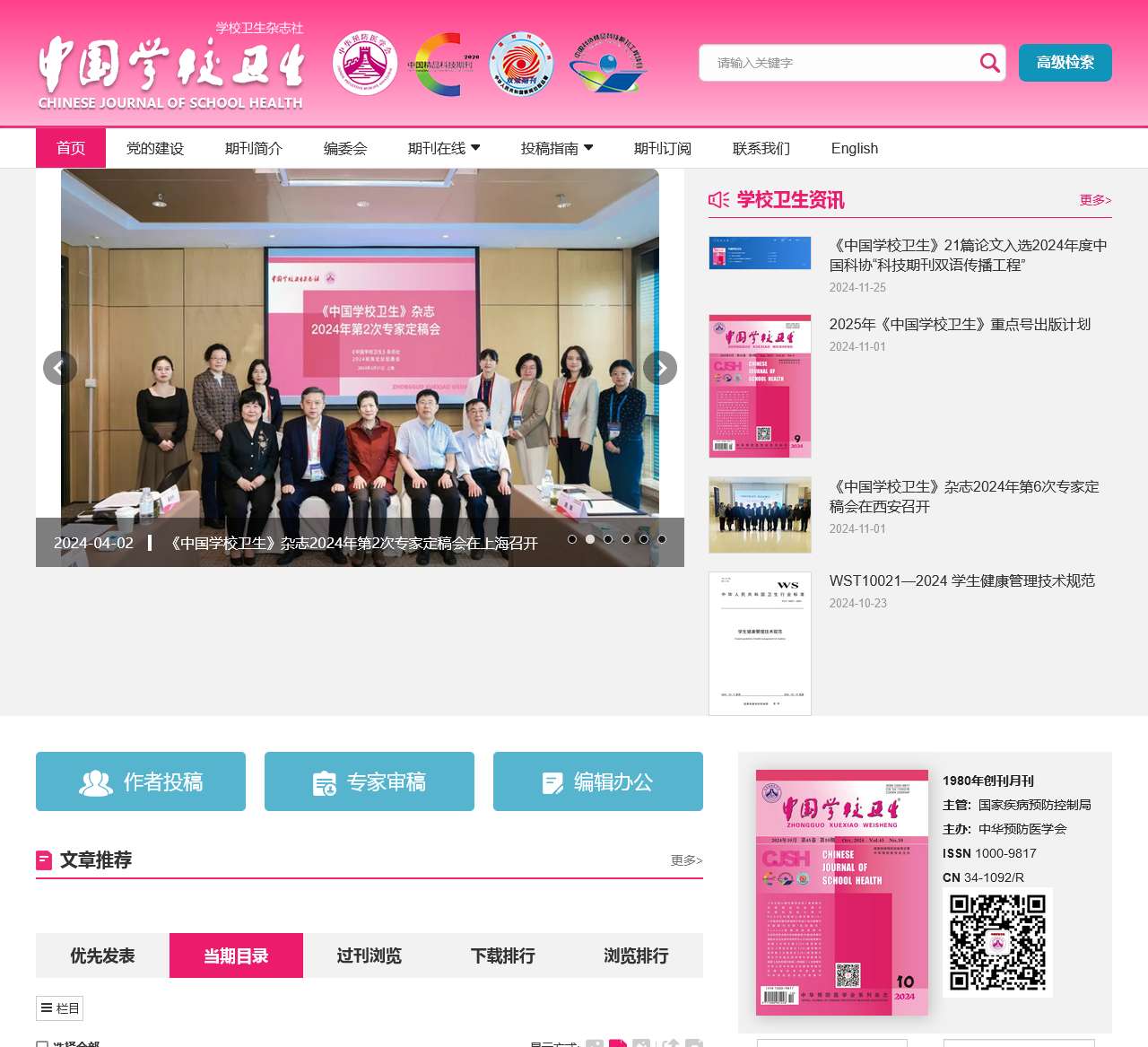The width and height of the screenshot is (1148, 1047).
Task: Click the 2024-04-02 carousel date
Action: point(93,543)
